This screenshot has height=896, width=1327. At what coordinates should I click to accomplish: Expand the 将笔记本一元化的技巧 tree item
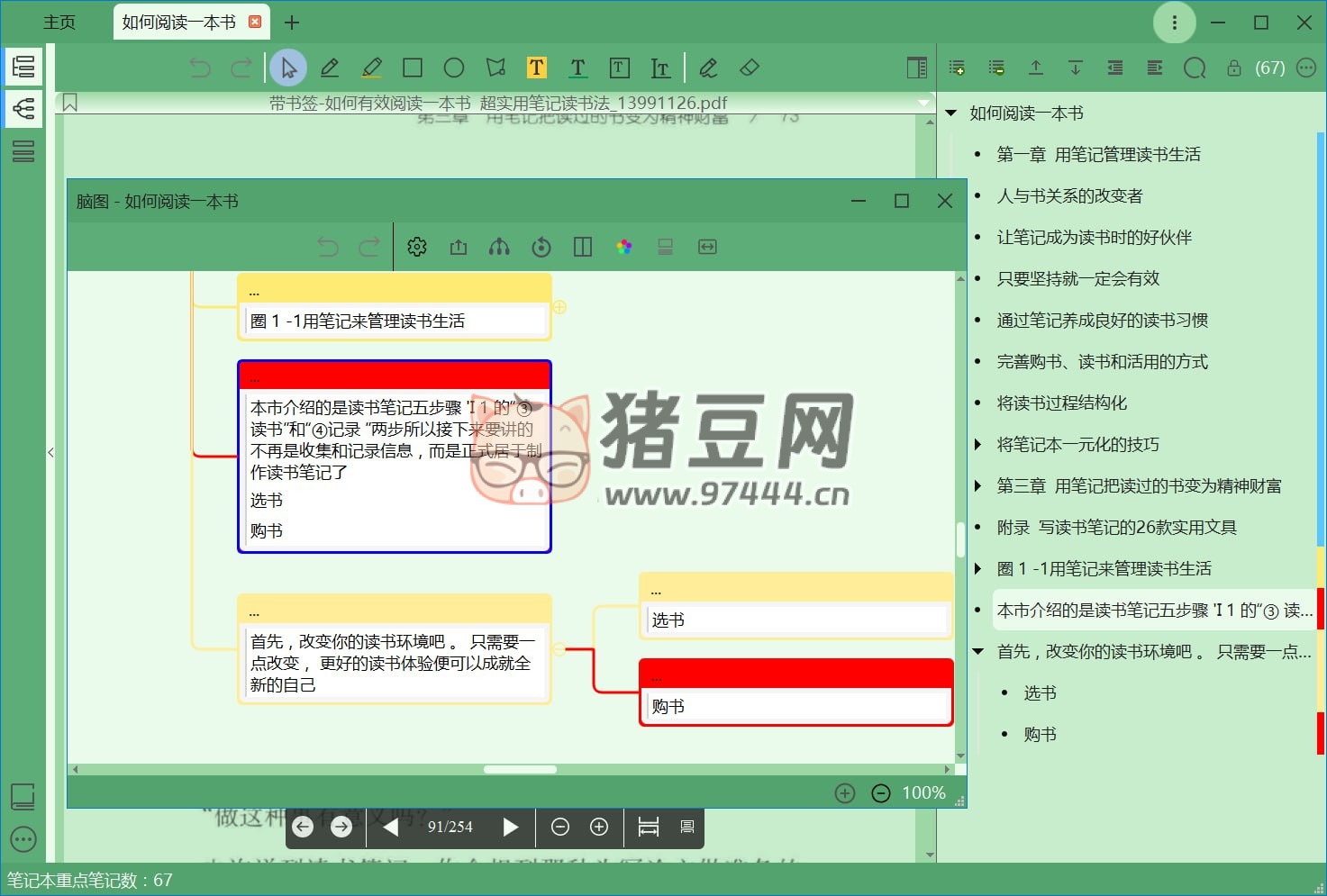[x=978, y=444]
